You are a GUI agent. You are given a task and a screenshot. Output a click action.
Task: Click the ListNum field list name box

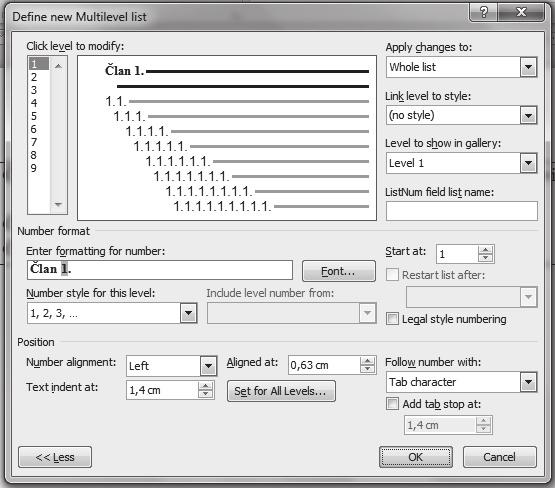[x=462, y=211]
